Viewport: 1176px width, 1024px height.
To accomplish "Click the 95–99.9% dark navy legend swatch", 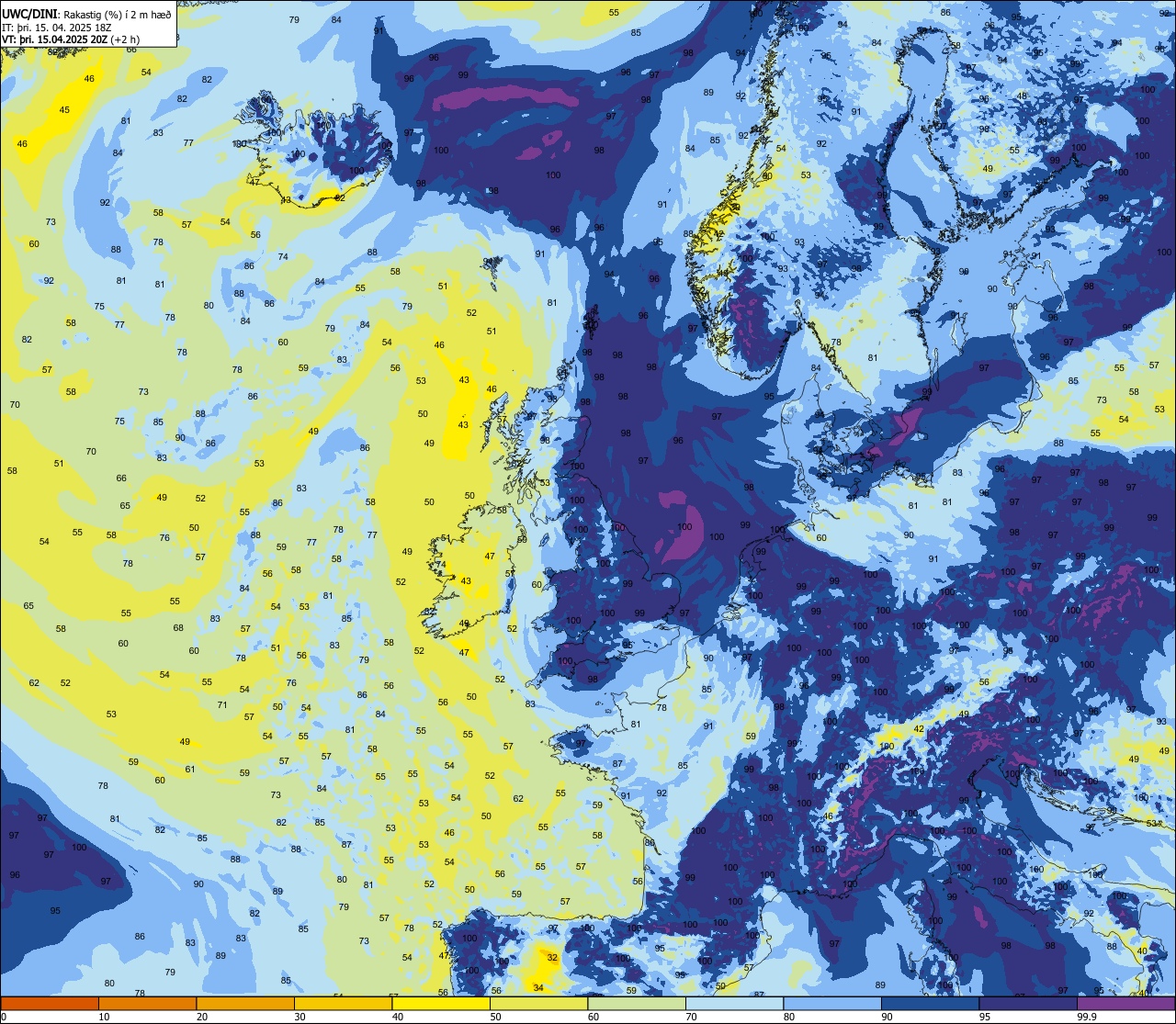I will [x=1028, y=1003].
